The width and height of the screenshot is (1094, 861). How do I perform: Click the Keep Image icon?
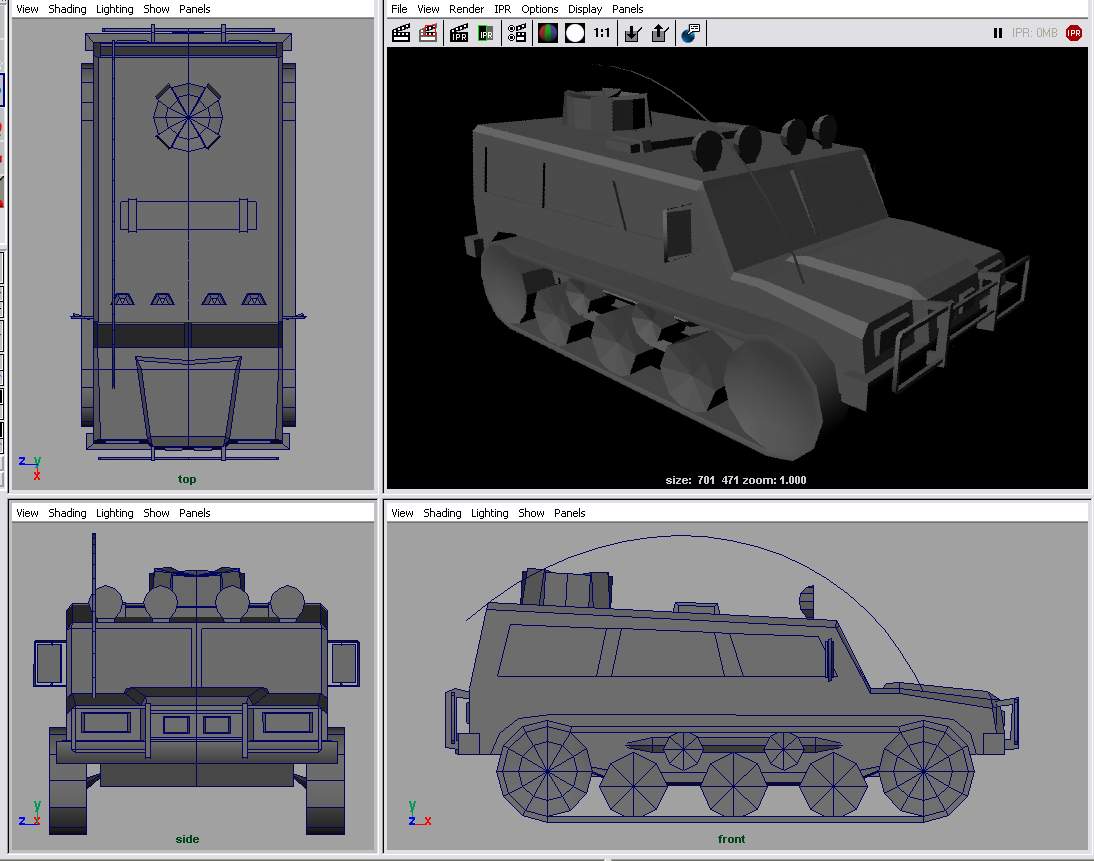click(632, 33)
